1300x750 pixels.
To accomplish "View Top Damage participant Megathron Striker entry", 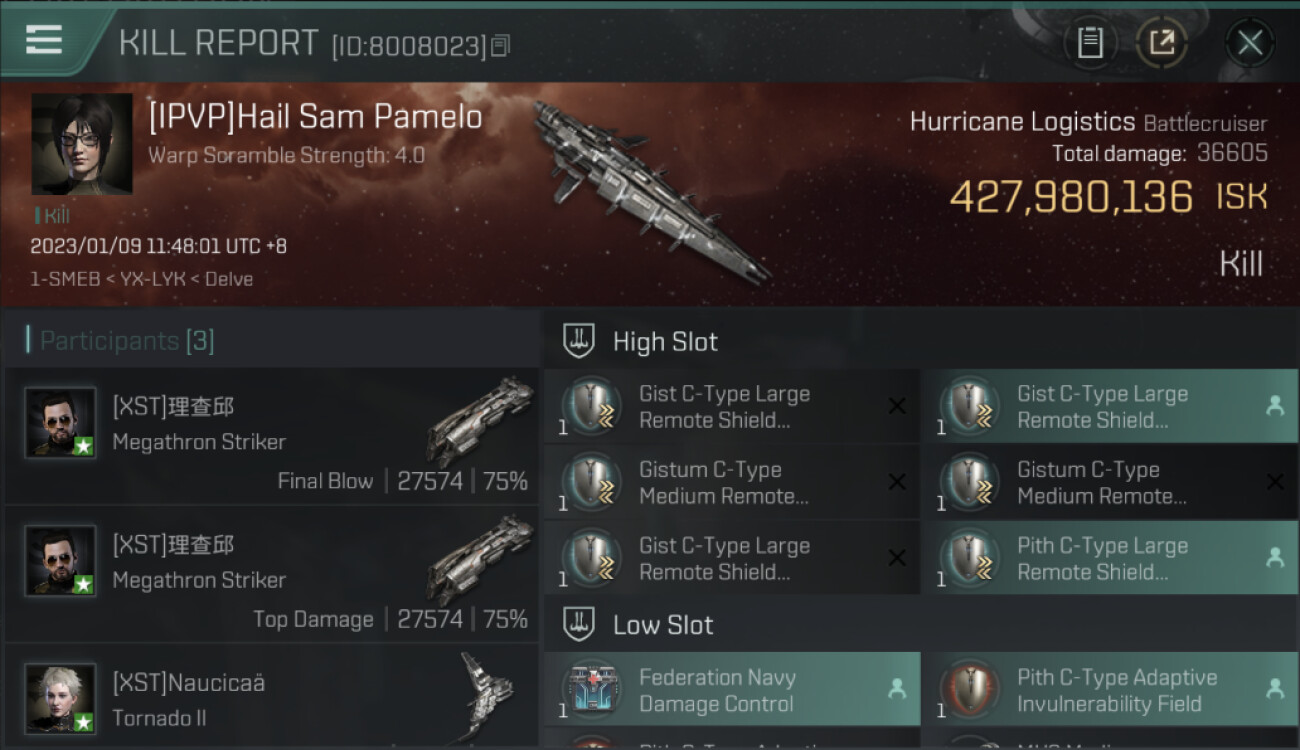I will coord(272,574).
